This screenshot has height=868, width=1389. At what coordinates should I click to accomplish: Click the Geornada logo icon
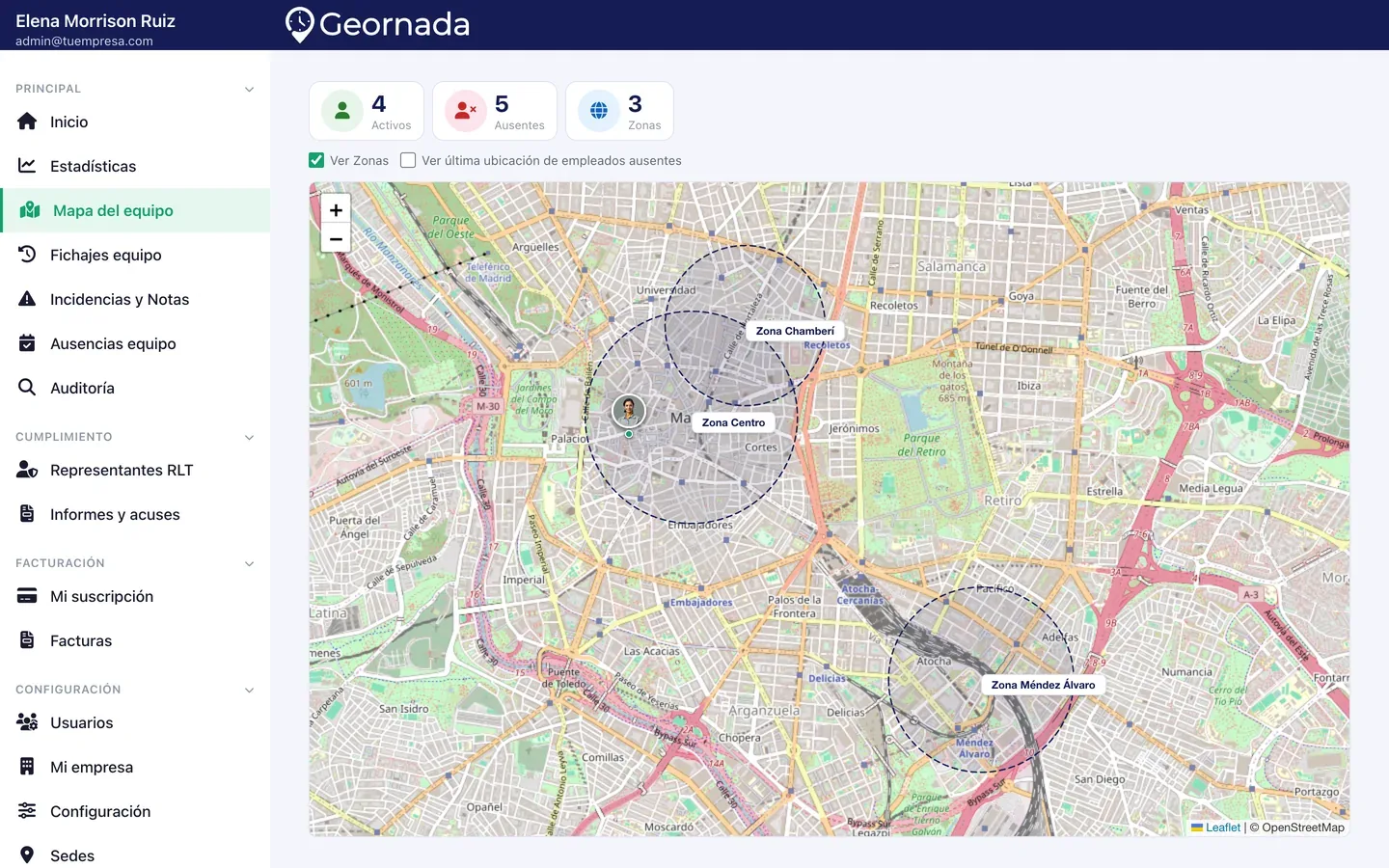[x=300, y=24]
